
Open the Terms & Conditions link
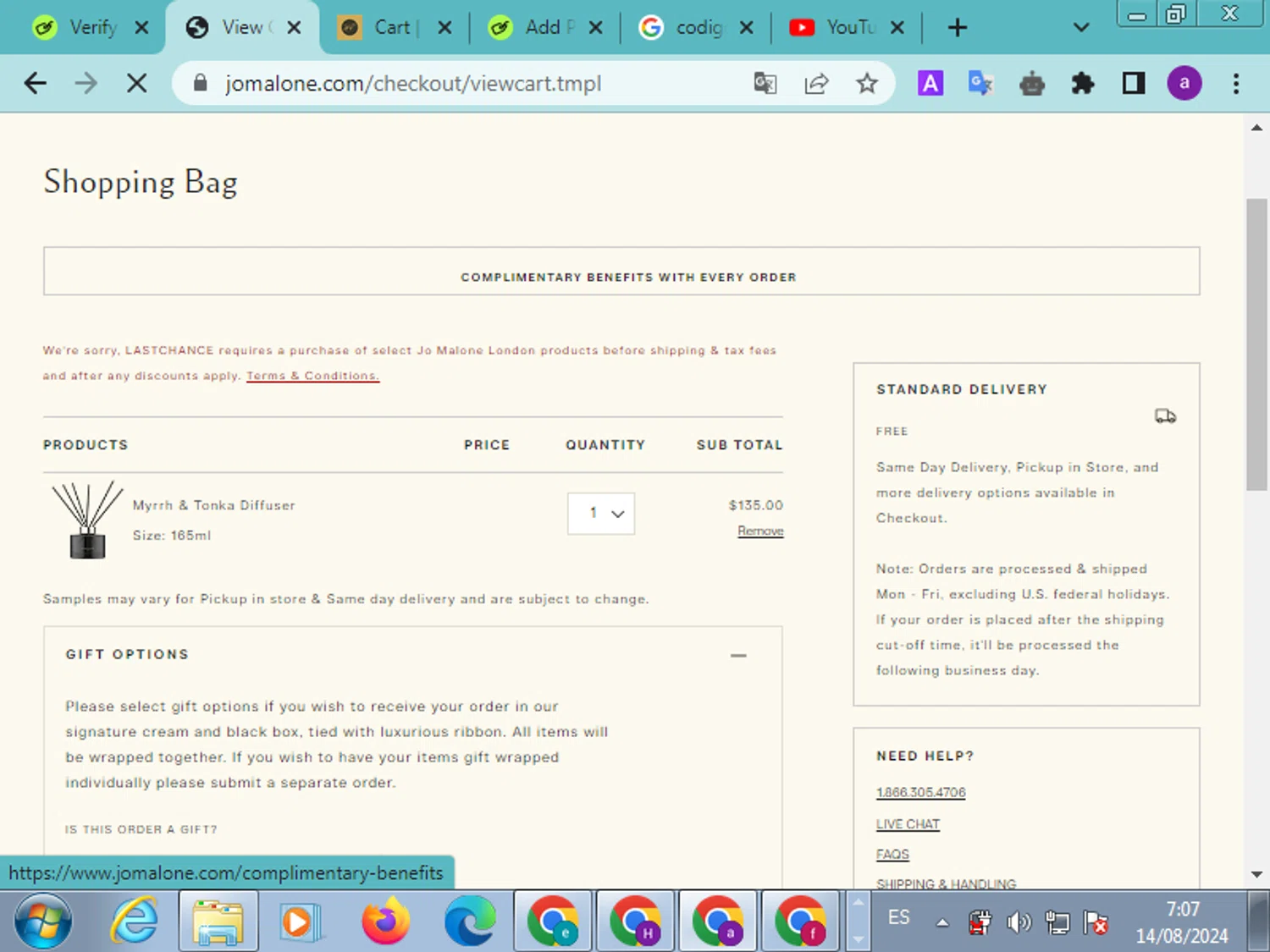point(312,376)
